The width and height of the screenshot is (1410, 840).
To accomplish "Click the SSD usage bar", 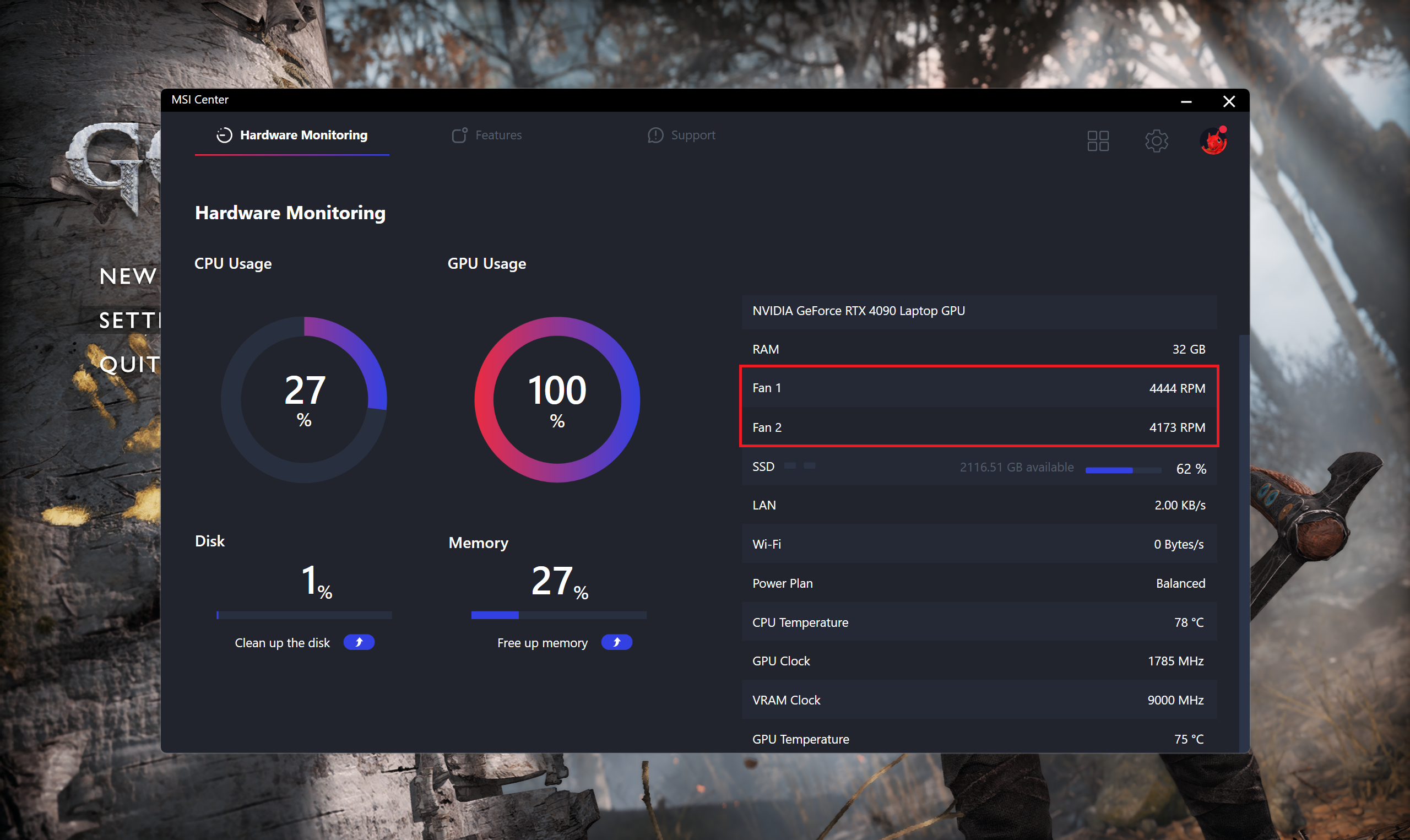I will click(1123, 470).
